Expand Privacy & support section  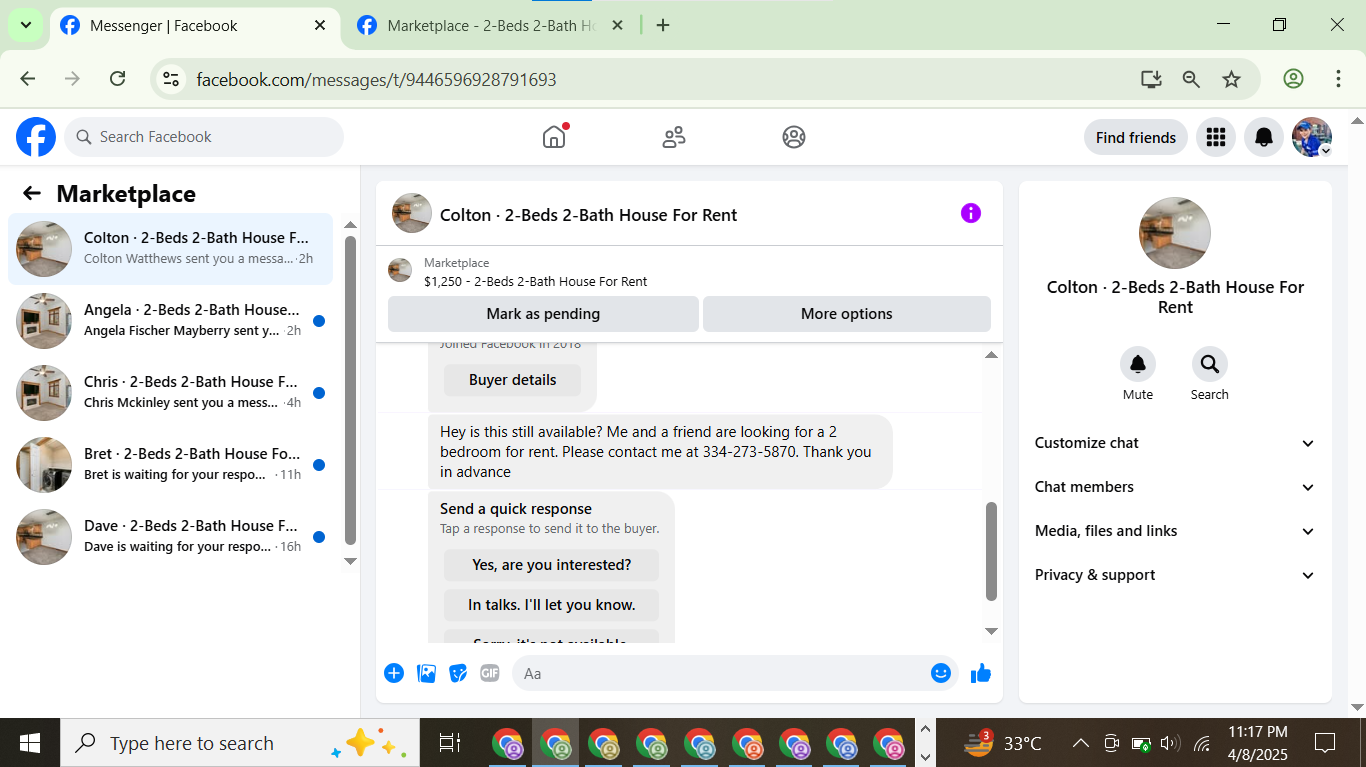point(1175,575)
